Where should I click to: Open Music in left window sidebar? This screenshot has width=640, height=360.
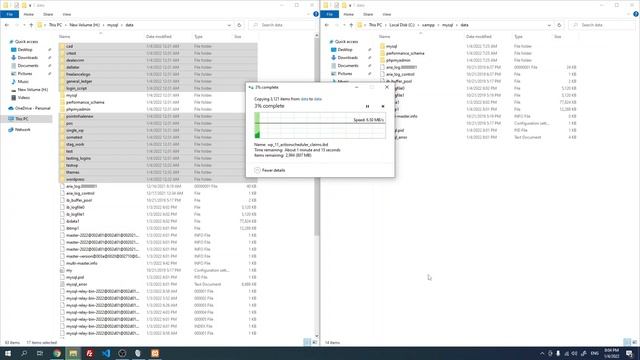(x=23, y=82)
